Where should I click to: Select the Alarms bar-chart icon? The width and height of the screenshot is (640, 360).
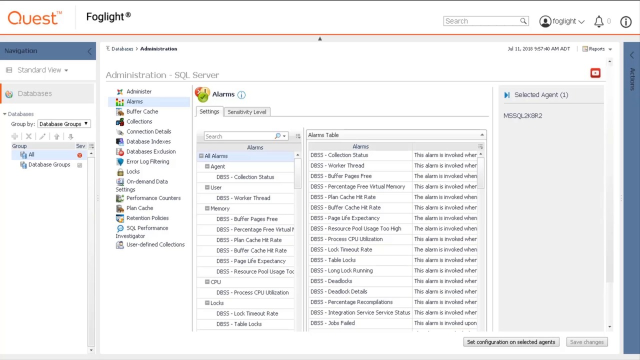pyautogui.click(x=120, y=102)
